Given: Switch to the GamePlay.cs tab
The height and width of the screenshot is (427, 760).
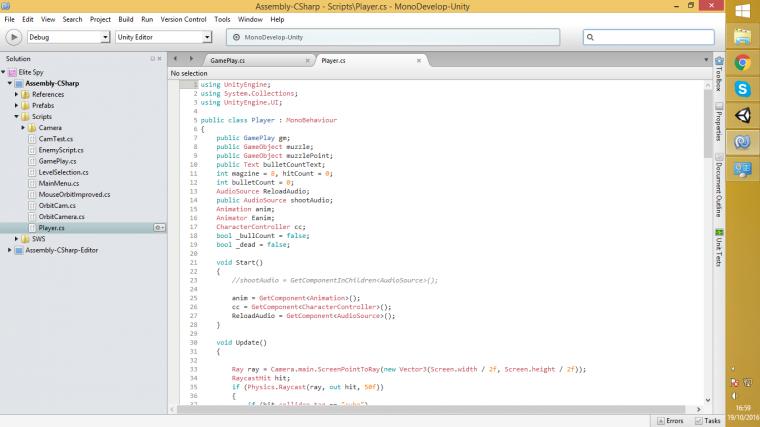Looking at the screenshot, I should coord(227,61).
